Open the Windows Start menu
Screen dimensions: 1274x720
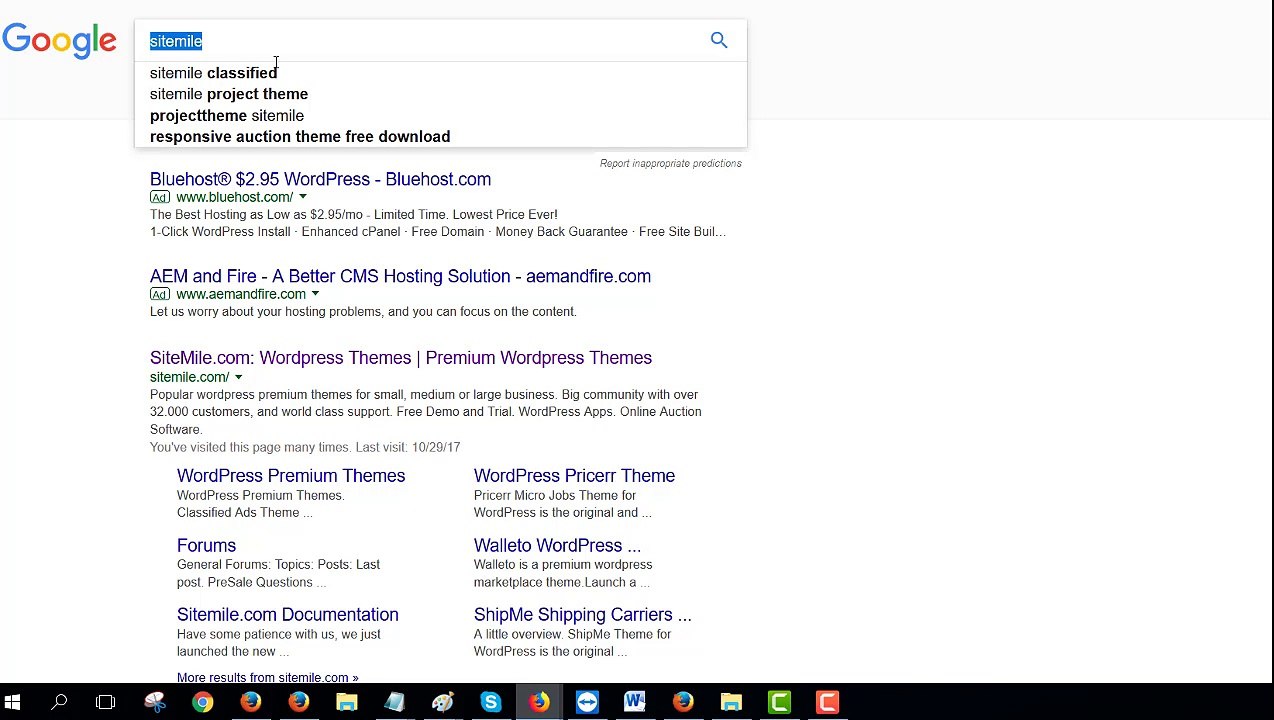12,702
